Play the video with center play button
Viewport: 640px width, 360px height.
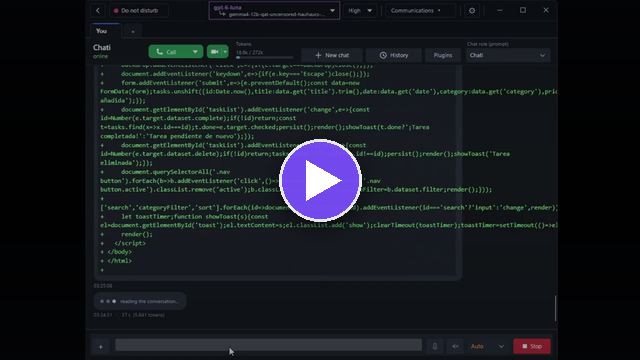(x=320, y=180)
